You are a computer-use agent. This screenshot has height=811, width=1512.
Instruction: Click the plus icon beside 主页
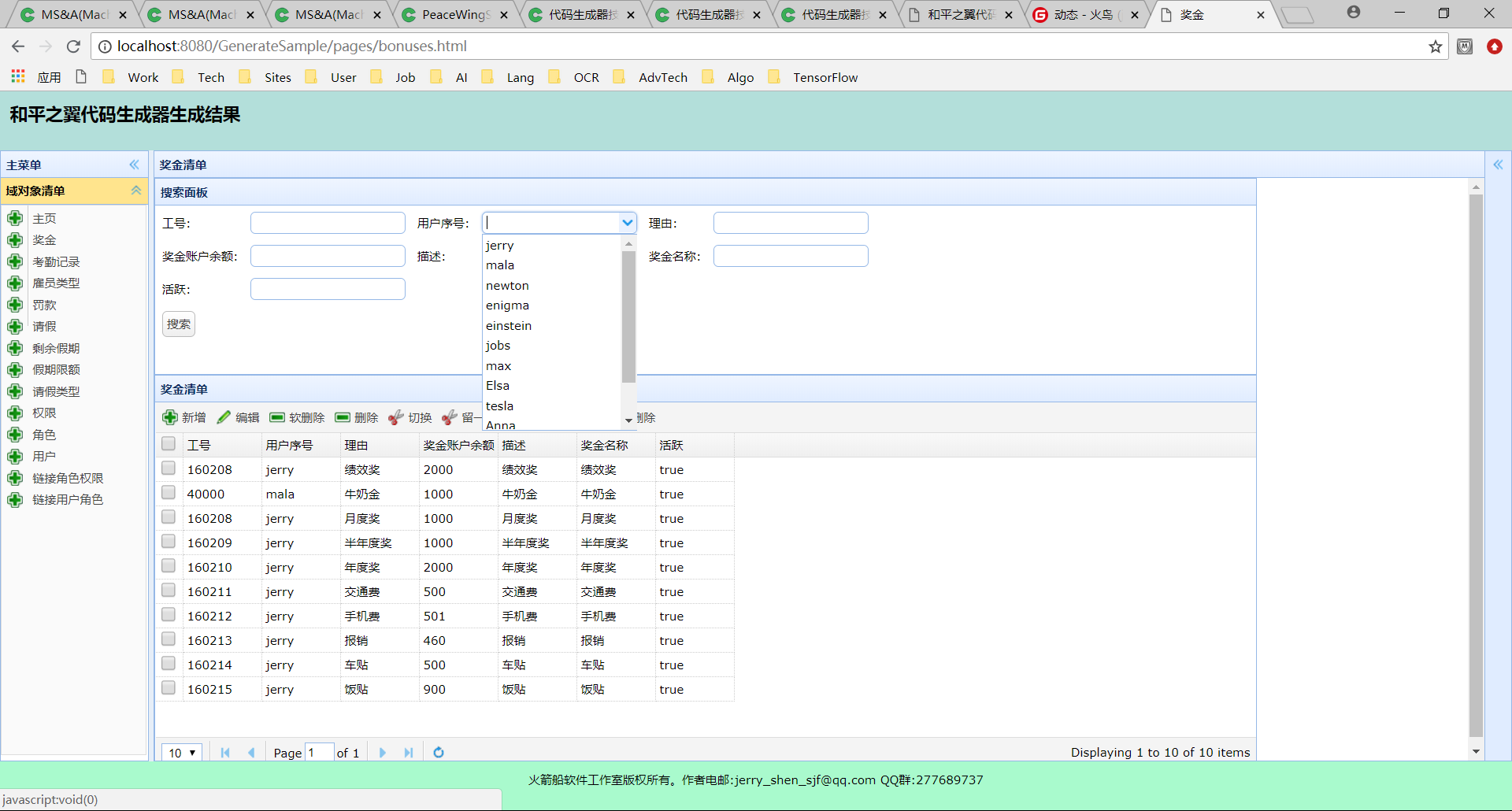pyautogui.click(x=15, y=218)
